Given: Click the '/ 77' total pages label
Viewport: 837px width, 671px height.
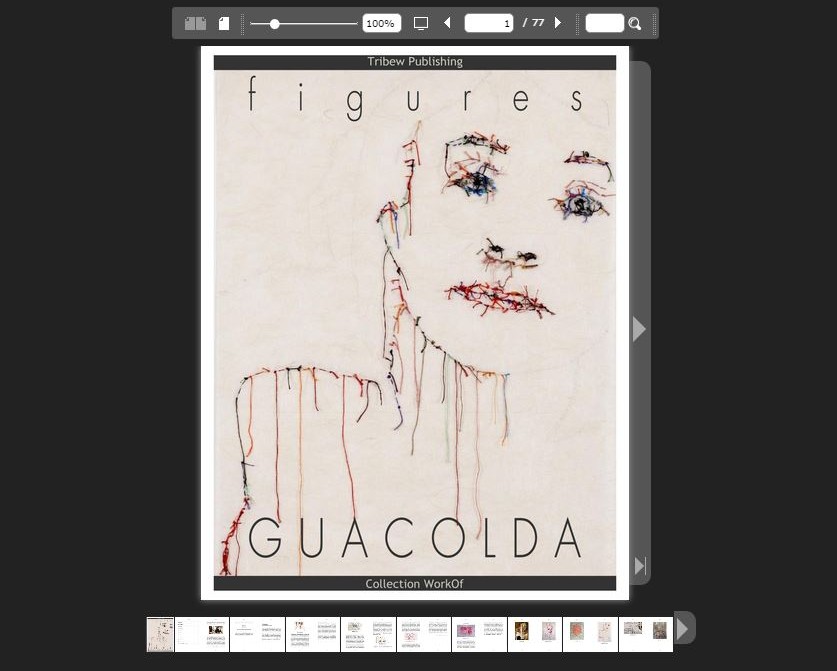Looking at the screenshot, I should pos(533,23).
